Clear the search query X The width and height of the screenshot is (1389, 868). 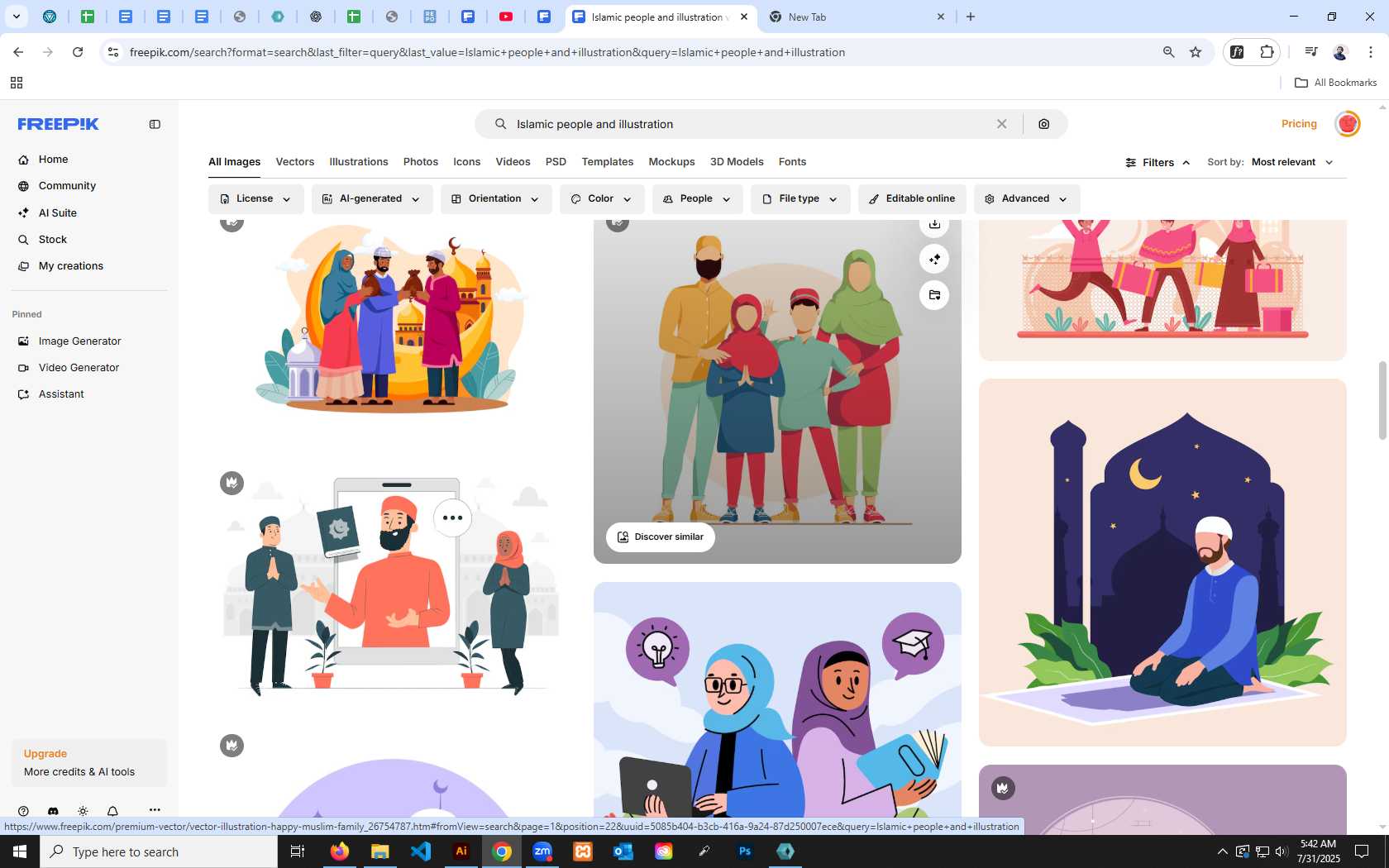1001,124
